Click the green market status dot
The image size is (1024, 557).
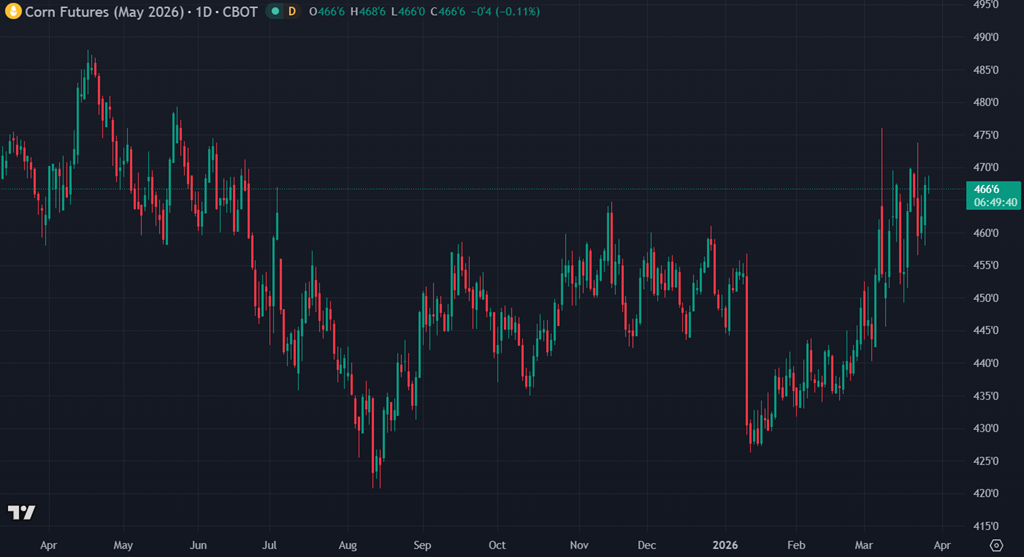(x=275, y=11)
